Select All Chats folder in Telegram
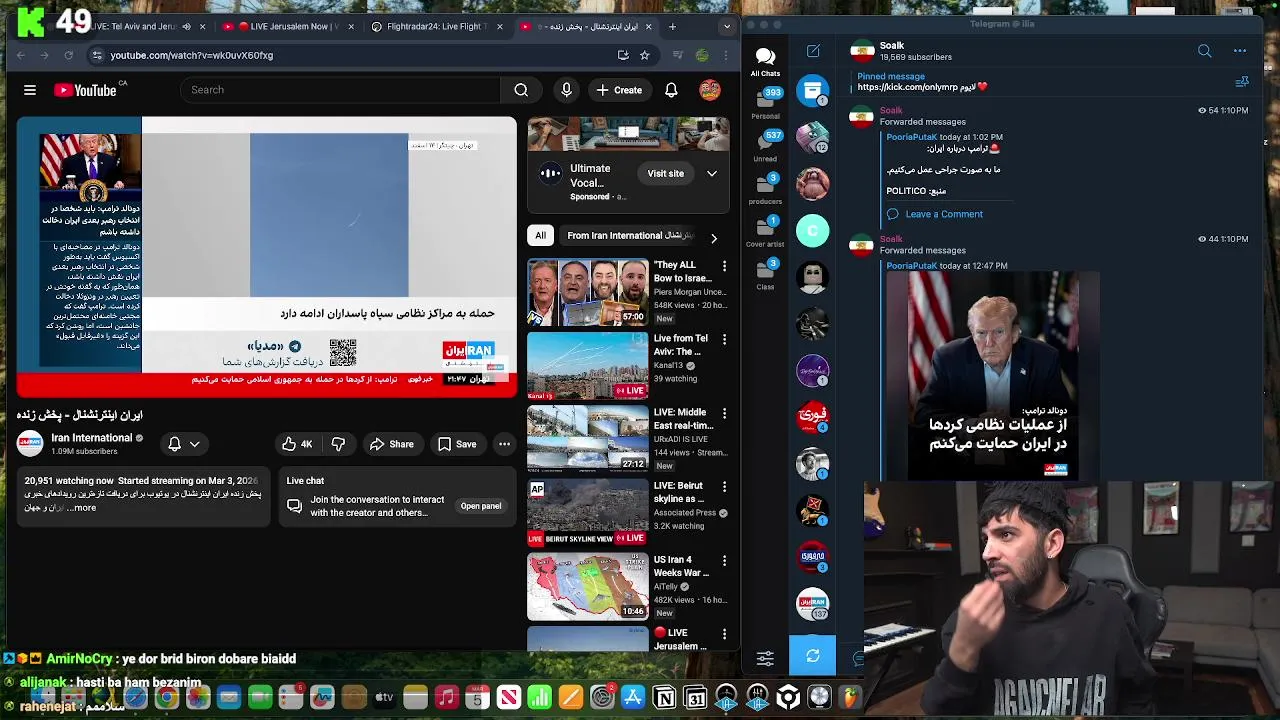Image resolution: width=1280 pixels, height=720 pixels. click(765, 62)
